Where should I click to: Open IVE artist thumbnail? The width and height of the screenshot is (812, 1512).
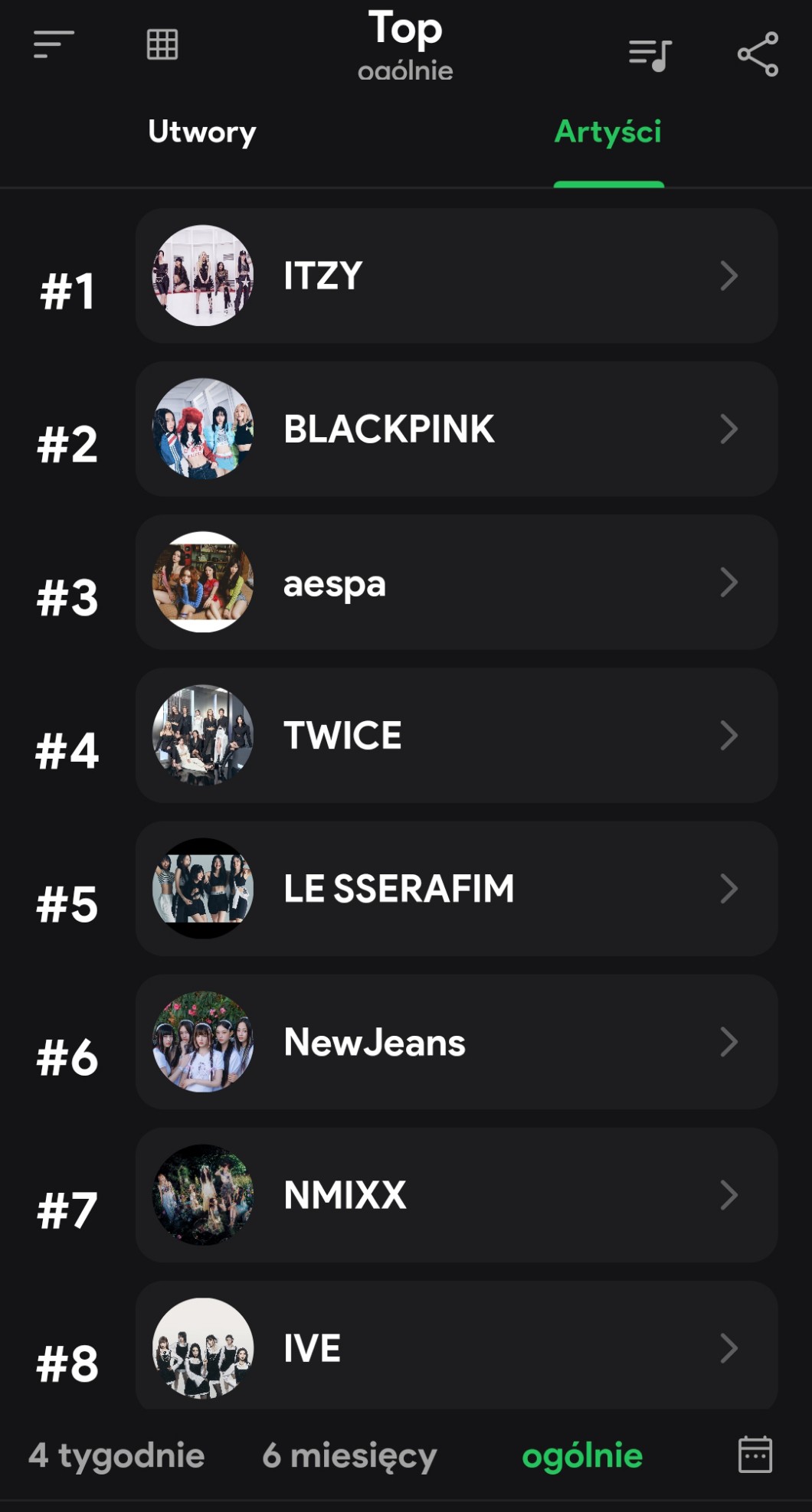(203, 1347)
